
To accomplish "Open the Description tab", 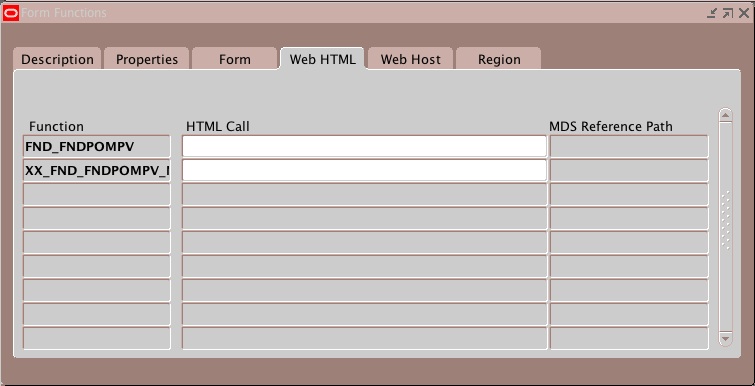I will point(57,59).
